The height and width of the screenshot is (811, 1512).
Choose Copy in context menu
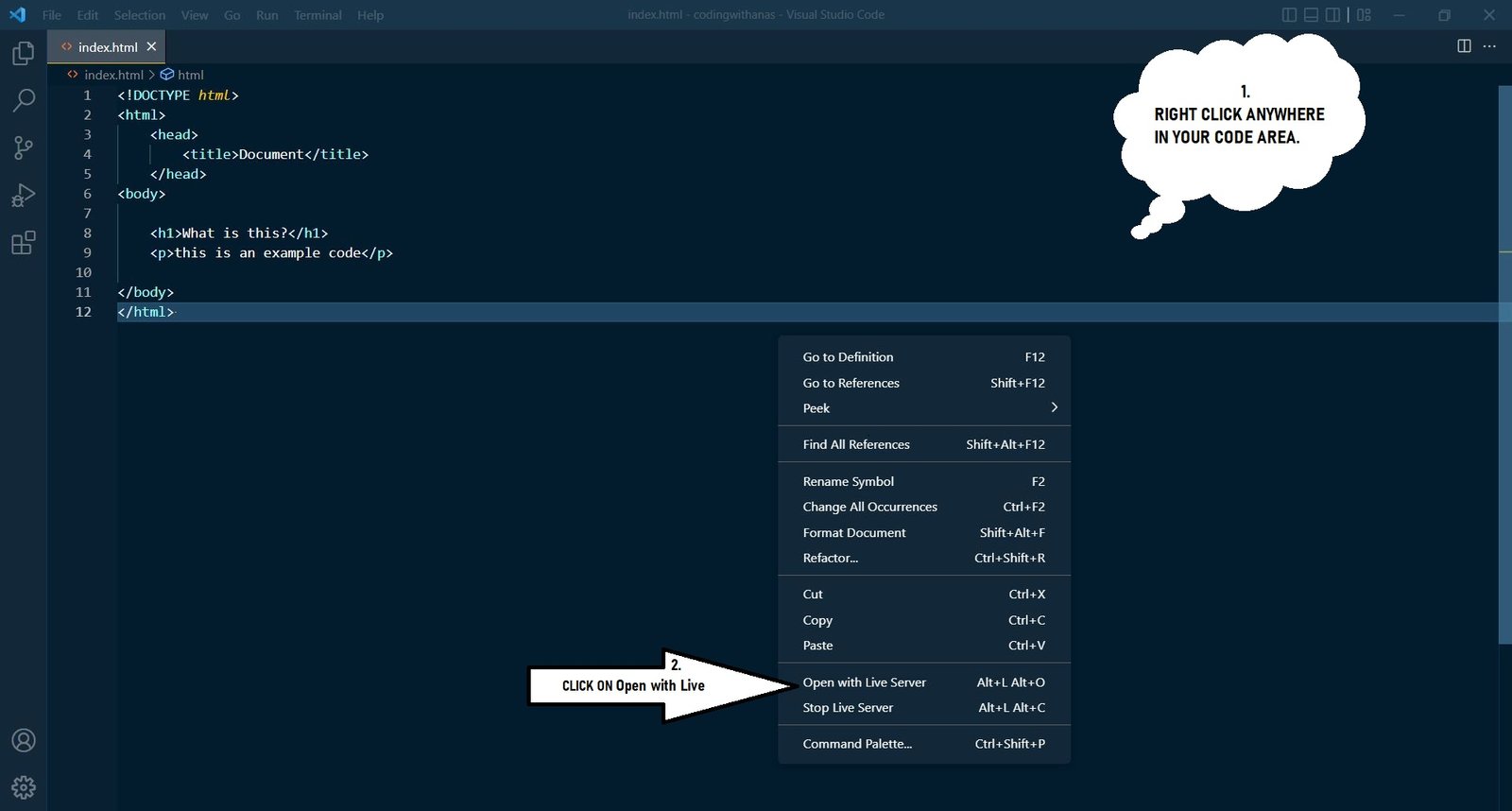924,620
